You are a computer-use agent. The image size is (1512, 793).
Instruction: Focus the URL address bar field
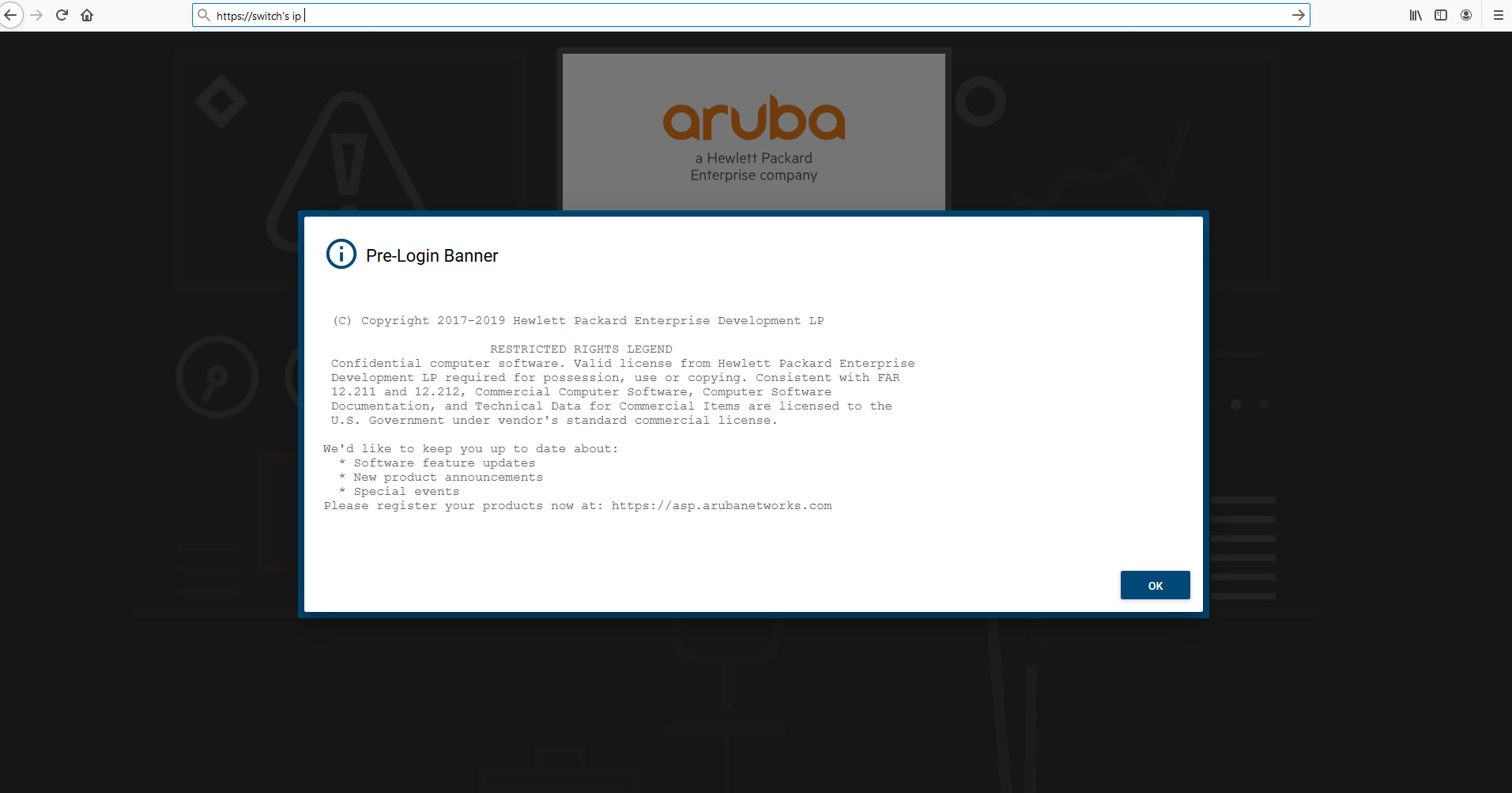point(751,15)
